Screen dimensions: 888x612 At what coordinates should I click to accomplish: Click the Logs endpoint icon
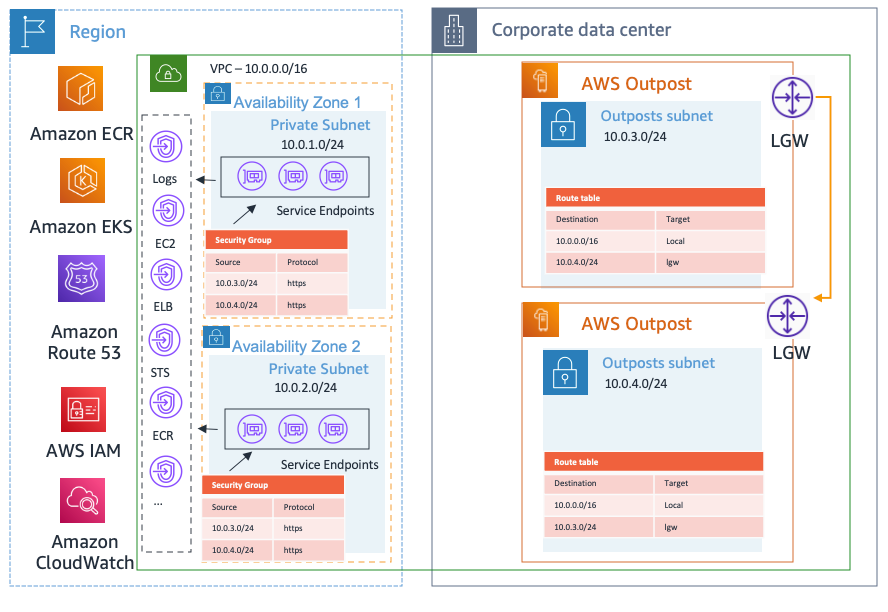[166, 146]
